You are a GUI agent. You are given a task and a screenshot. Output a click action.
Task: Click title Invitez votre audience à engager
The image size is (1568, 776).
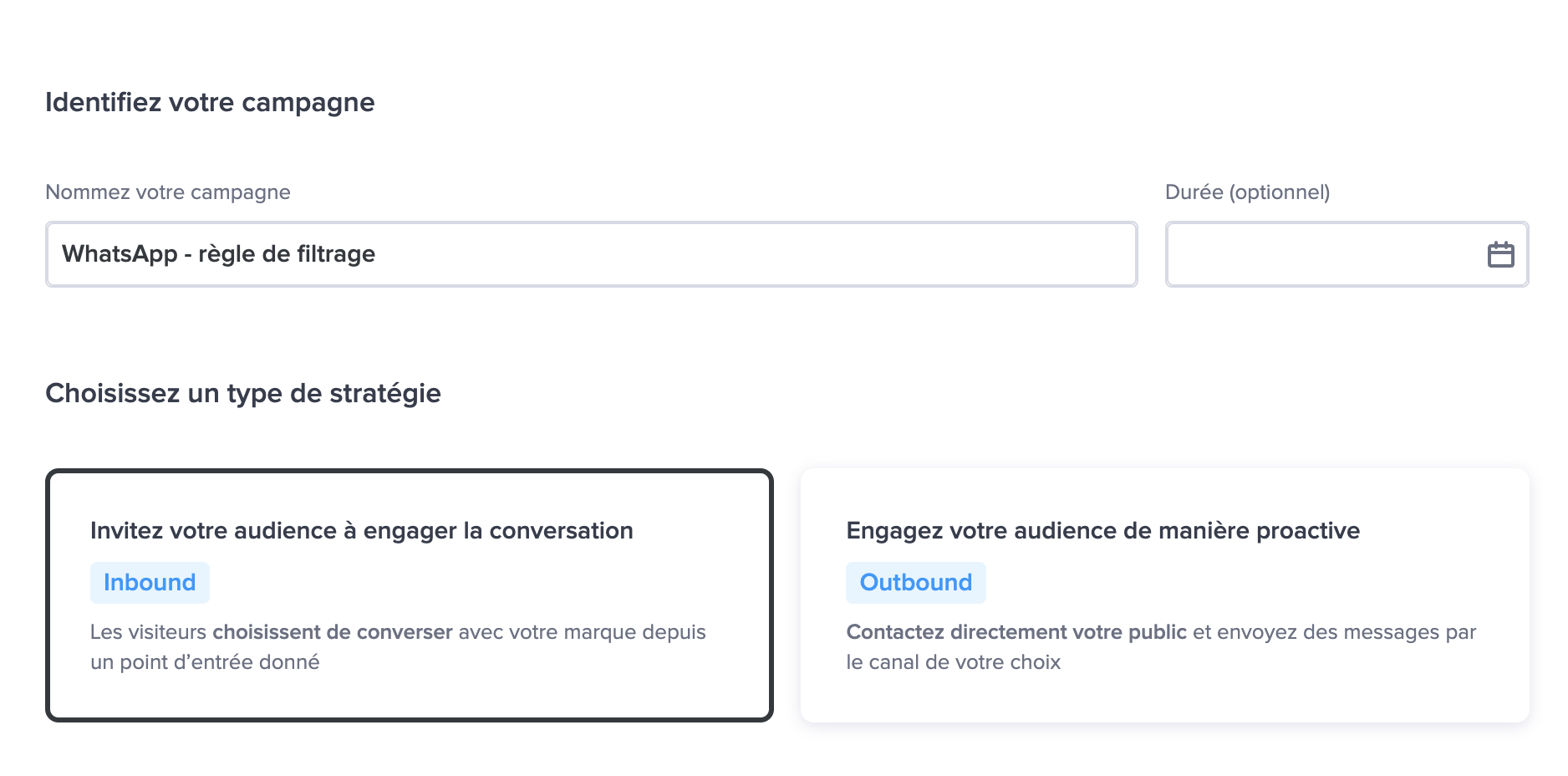pos(362,531)
